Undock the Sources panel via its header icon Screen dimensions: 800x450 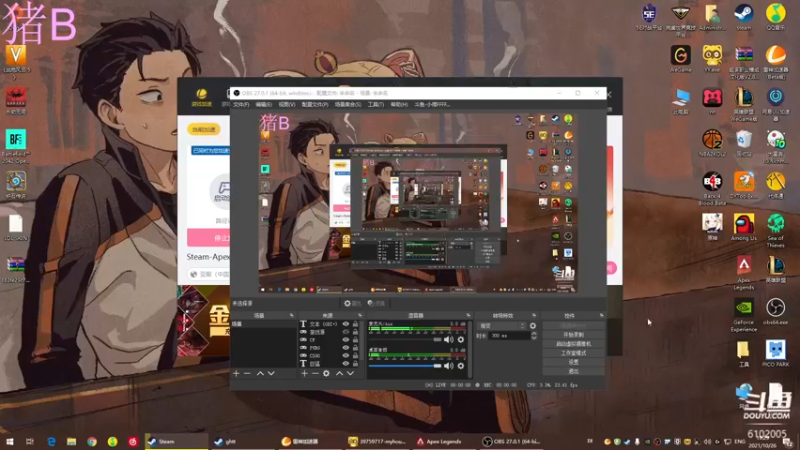click(360, 315)
